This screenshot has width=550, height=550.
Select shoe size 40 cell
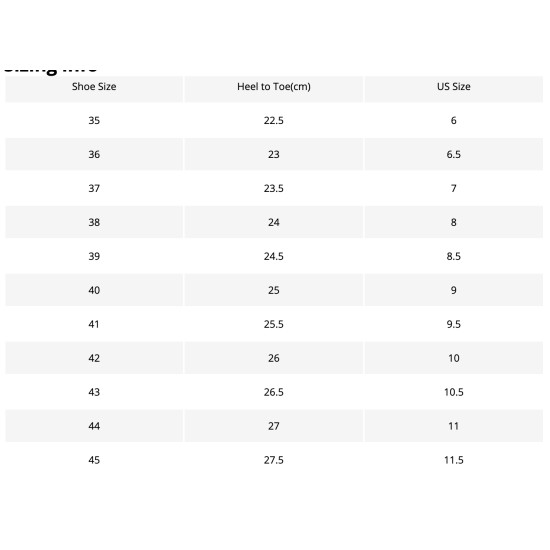(94, 290)
